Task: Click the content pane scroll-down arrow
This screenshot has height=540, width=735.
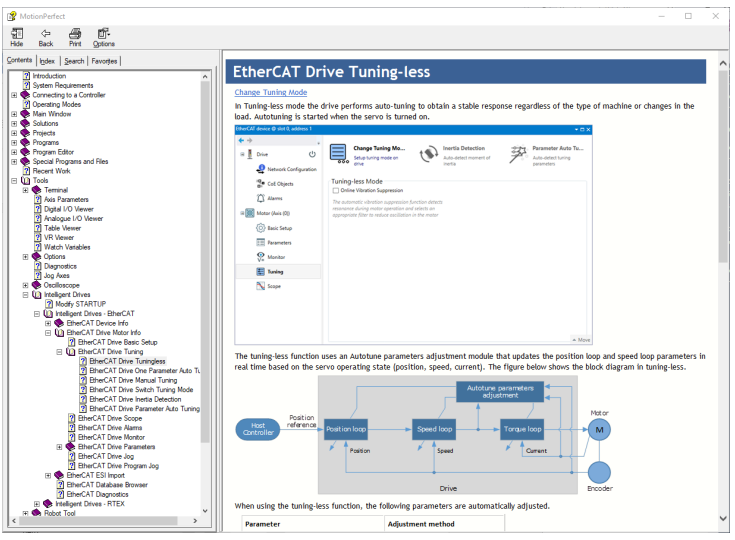Action: click(723, 518)
